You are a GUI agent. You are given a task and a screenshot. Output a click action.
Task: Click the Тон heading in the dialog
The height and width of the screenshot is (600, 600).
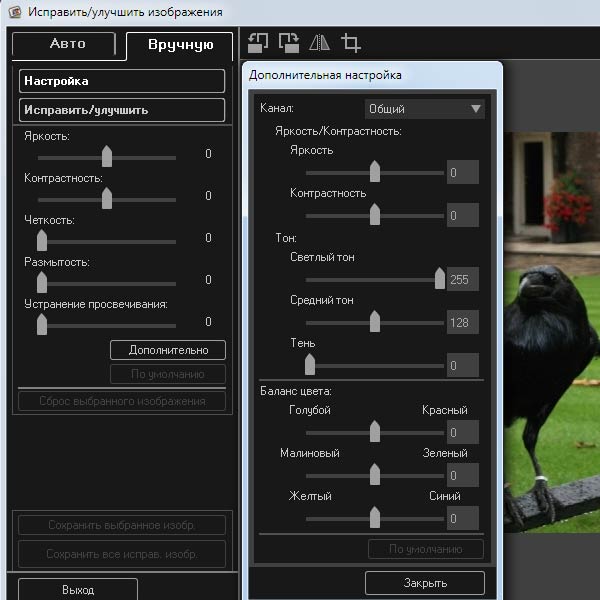[x=286, y=238]
